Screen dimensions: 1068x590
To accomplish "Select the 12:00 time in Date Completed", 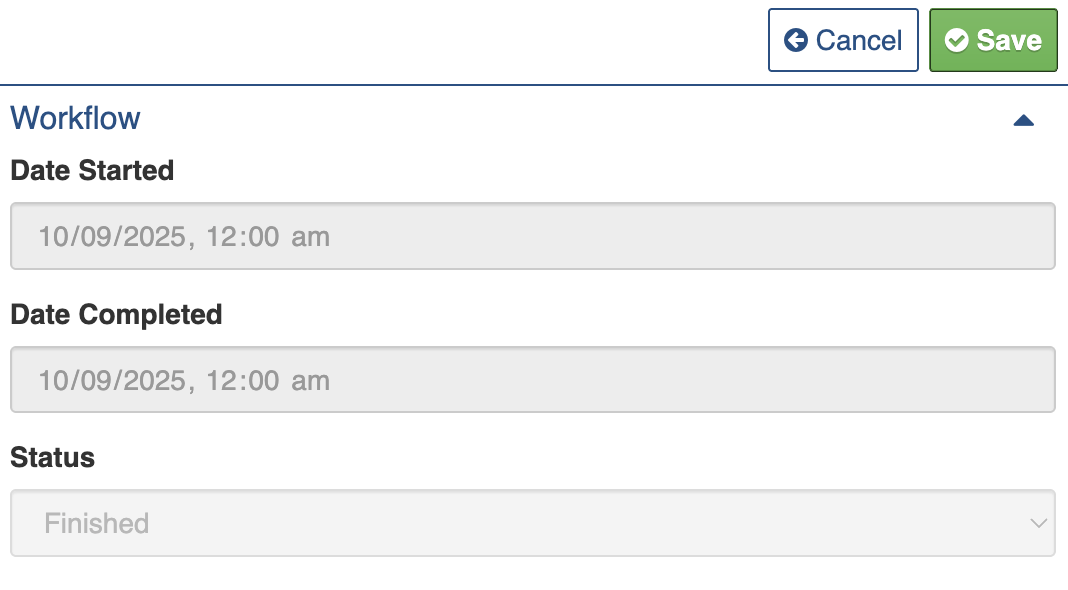I will (245, 381).
